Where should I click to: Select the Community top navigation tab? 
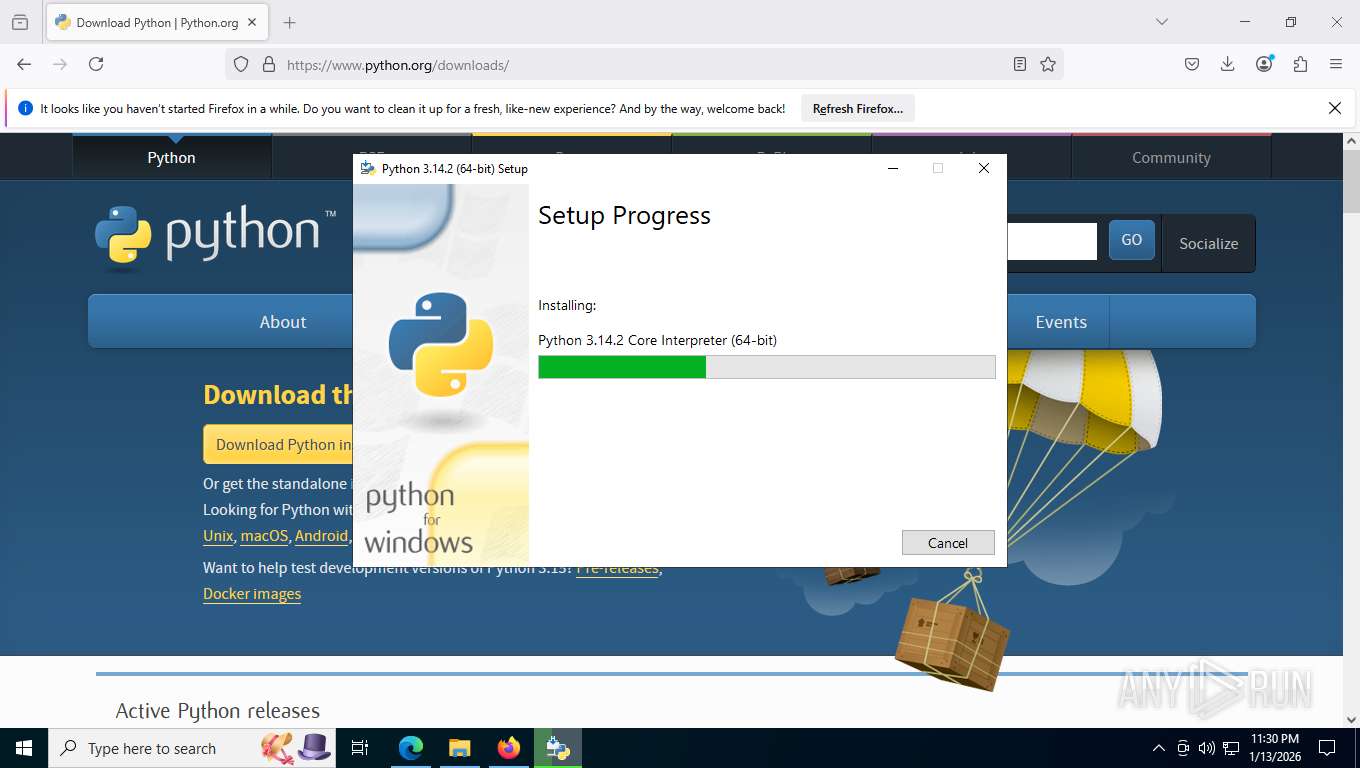pos(1171,157)
